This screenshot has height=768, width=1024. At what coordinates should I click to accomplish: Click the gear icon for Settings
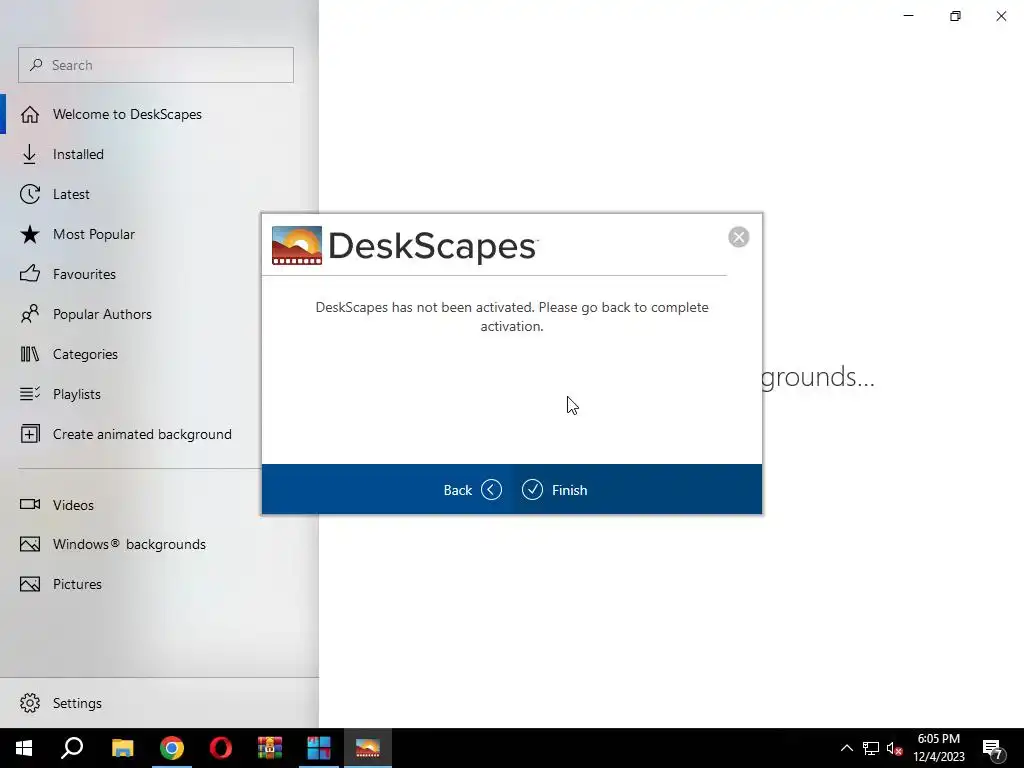tap(29, 703)
